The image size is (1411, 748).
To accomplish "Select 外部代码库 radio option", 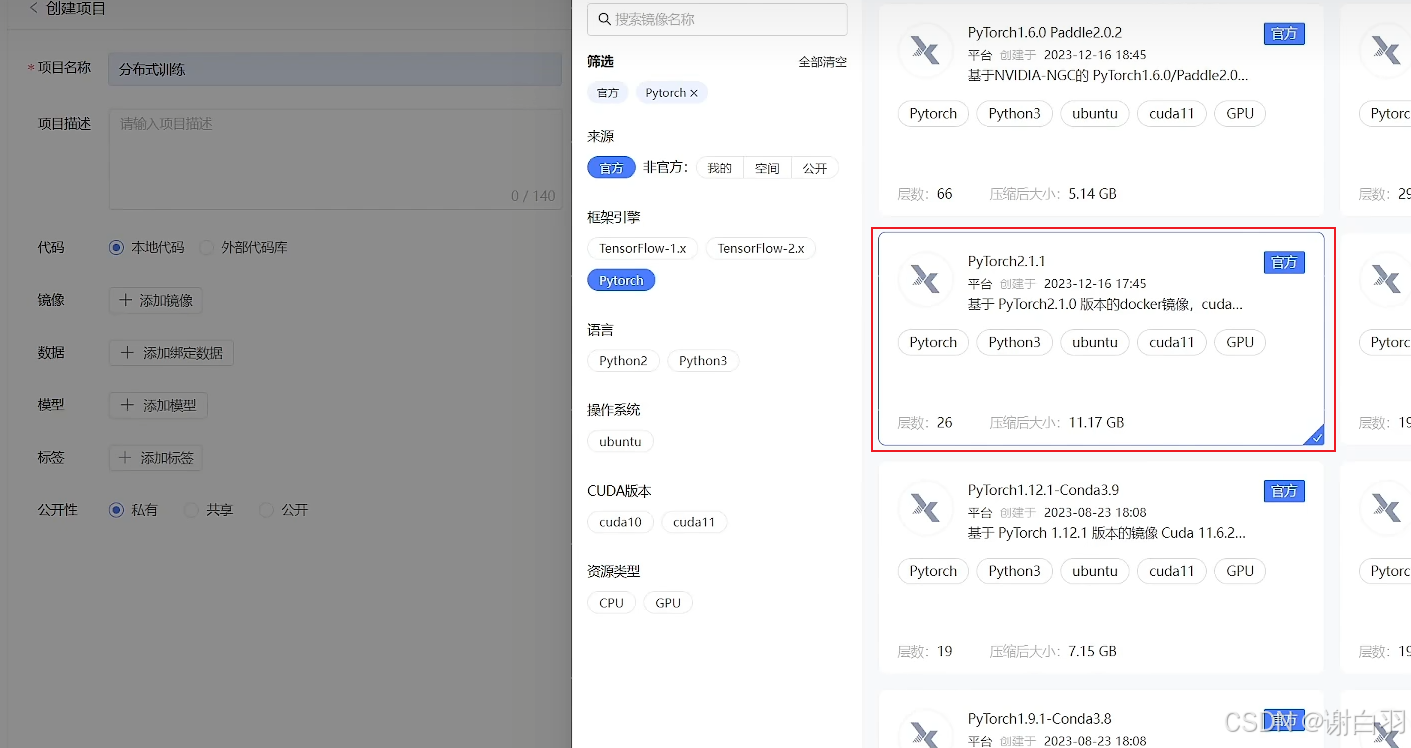I will [x=206, y=247].
